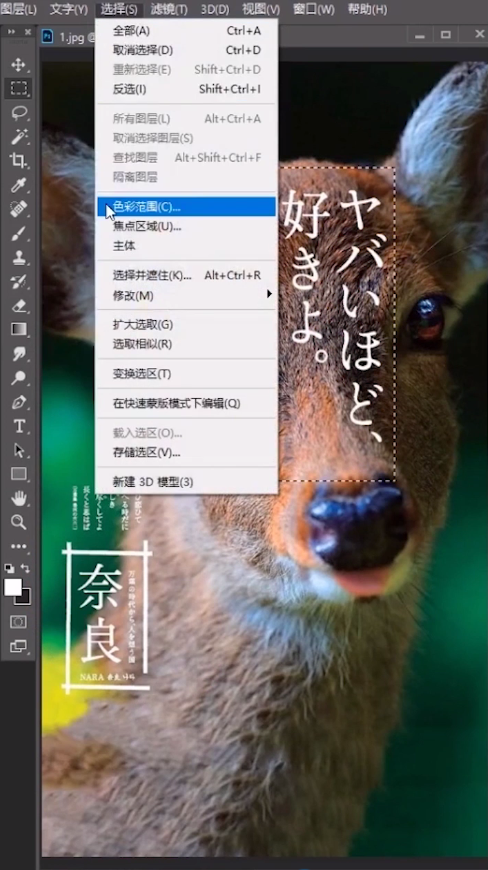Close the tools panel with X
488x870 pixels.
(x=28, y=32)
